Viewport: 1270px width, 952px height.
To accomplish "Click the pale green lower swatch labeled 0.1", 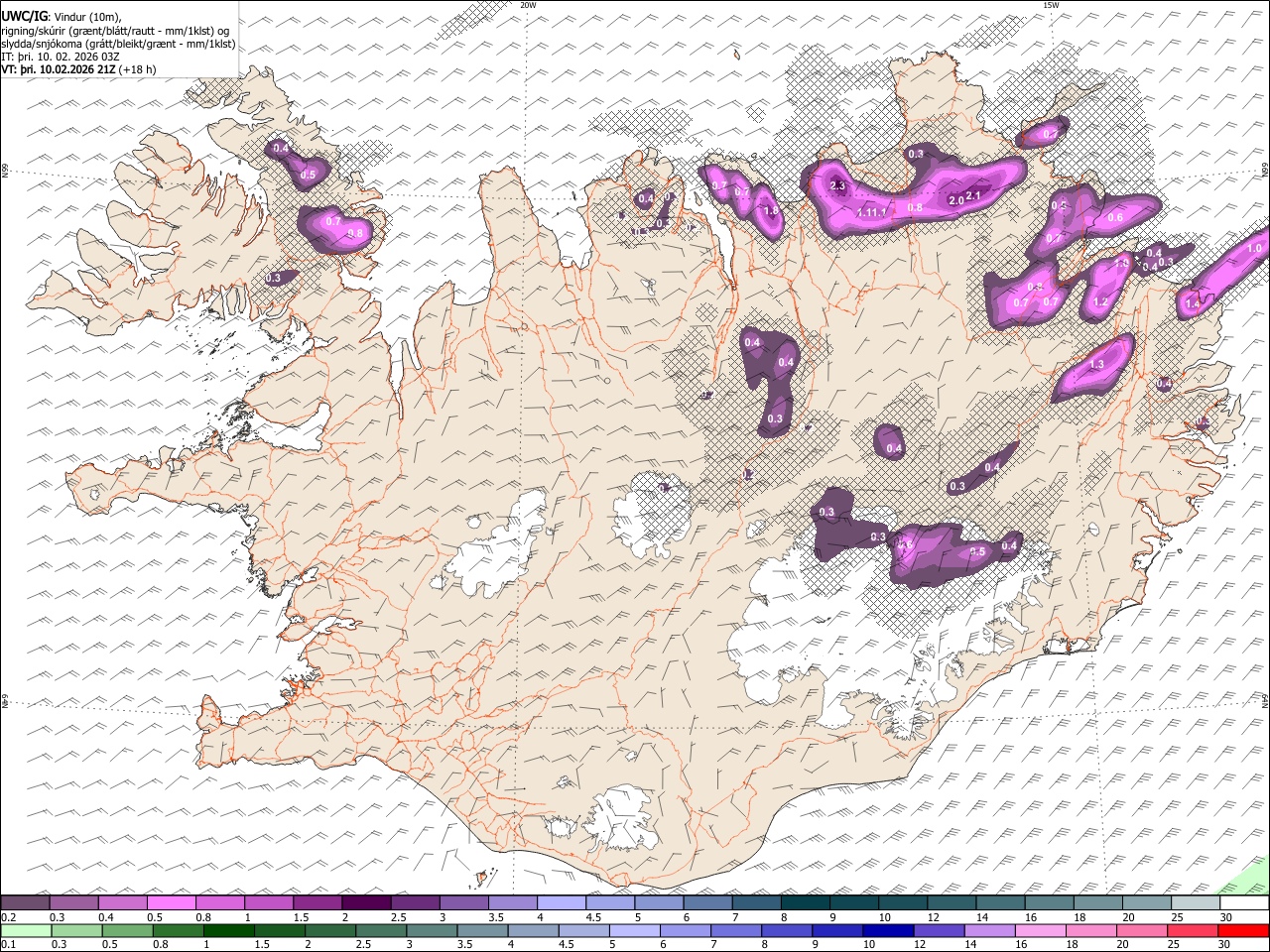I will (x=26, y=930).
